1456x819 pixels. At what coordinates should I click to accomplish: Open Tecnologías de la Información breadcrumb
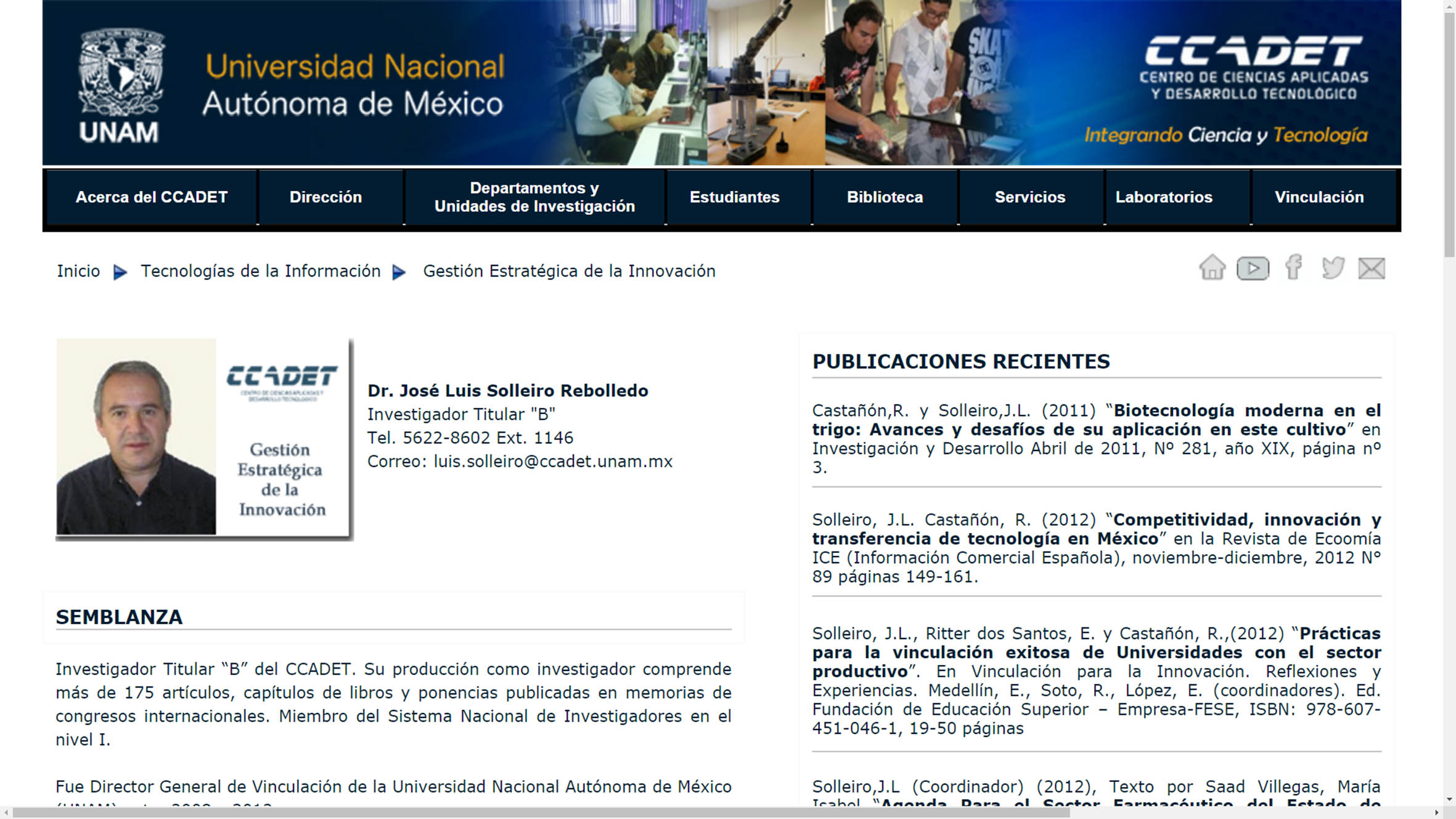click(261, 271)
